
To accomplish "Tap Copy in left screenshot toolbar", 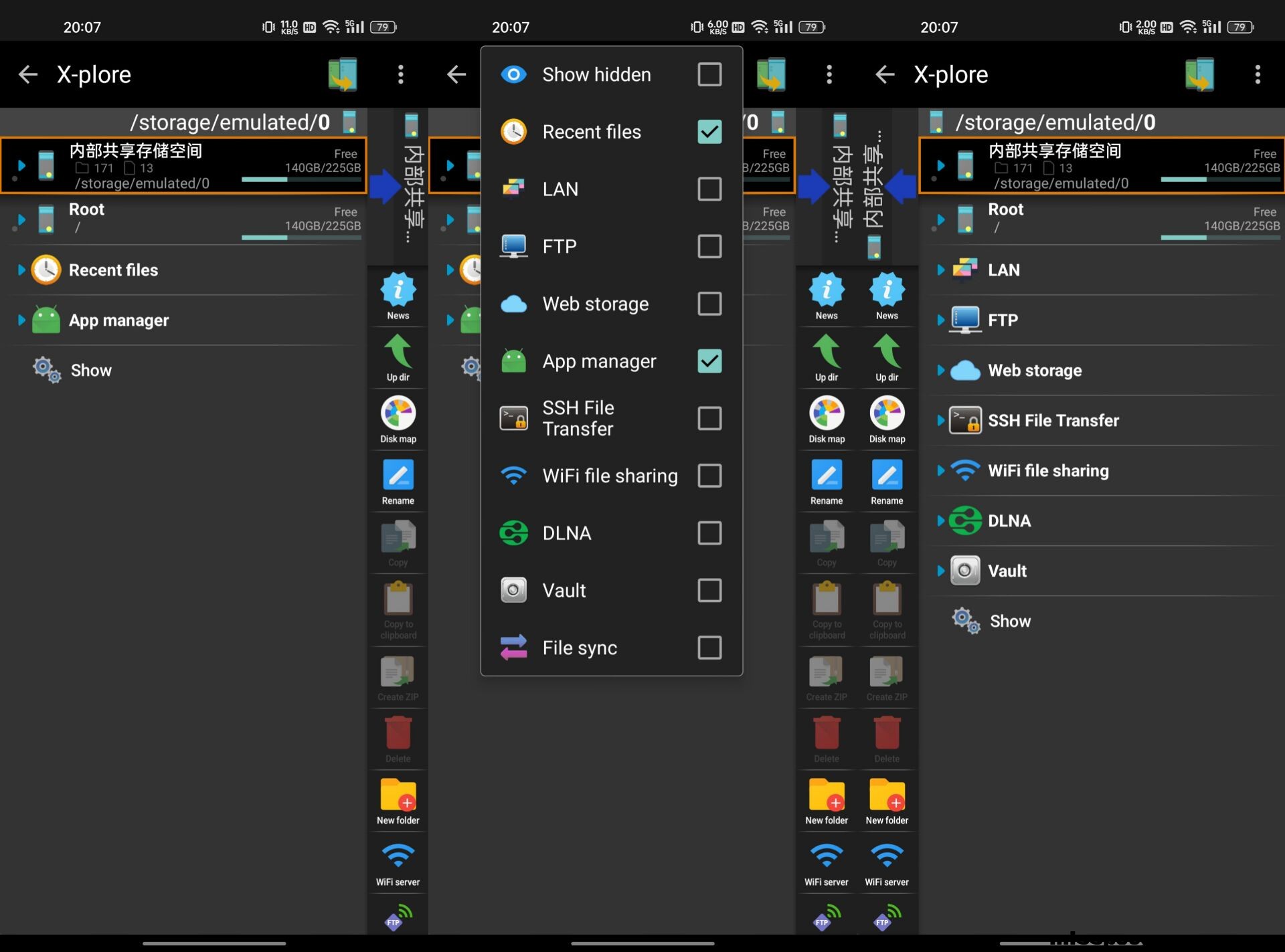I will [398, 543].
